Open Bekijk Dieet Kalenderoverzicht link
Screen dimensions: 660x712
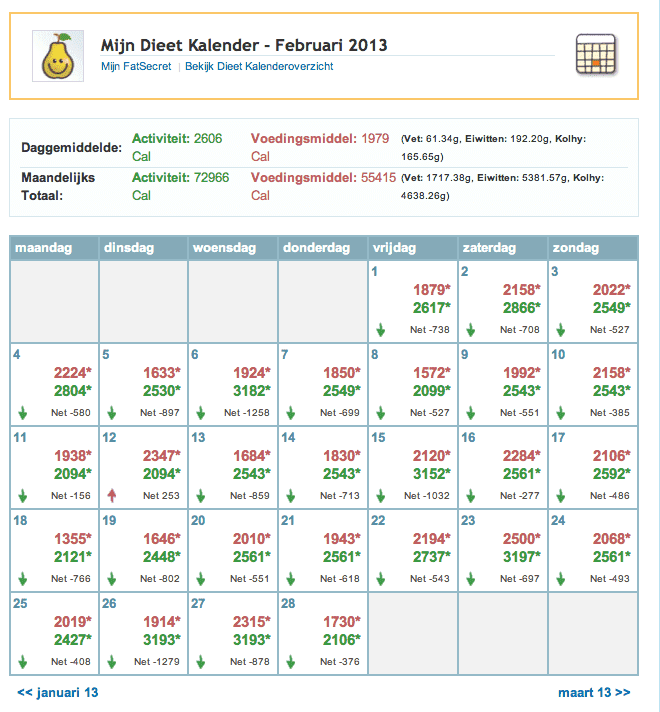(x=259, y=66)
